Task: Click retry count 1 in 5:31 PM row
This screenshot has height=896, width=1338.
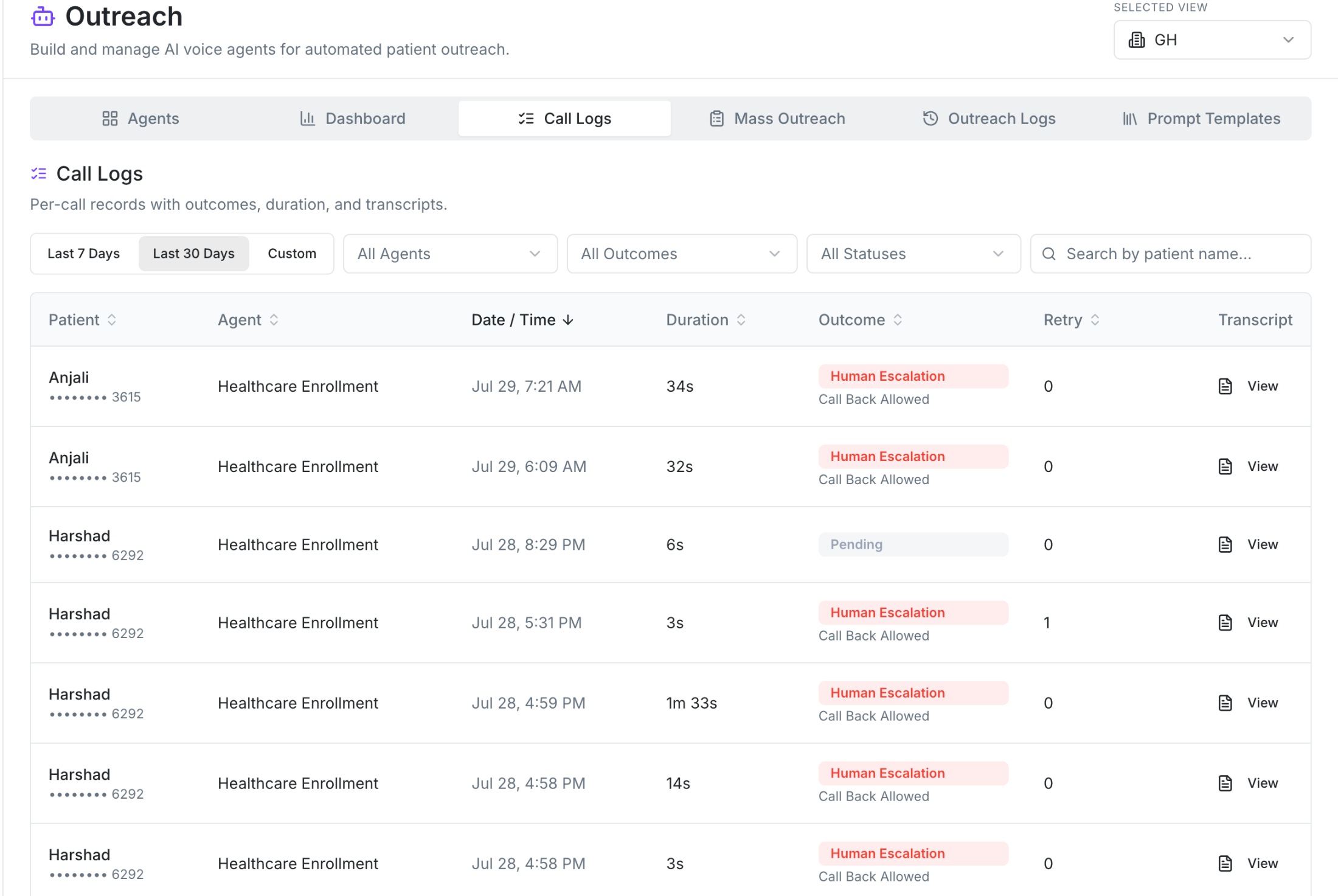Action: click(1047, 622)
